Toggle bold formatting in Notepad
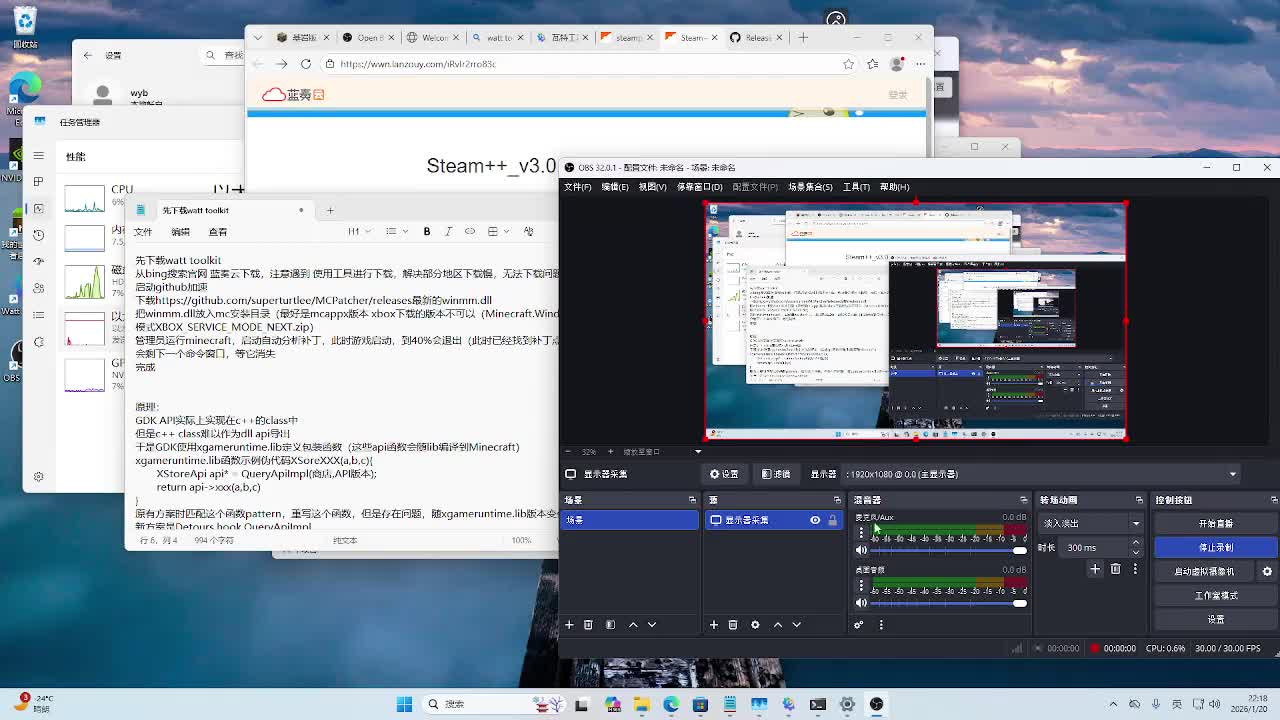Viewport: 1280px width, 720px height. (x=427, y=231)
